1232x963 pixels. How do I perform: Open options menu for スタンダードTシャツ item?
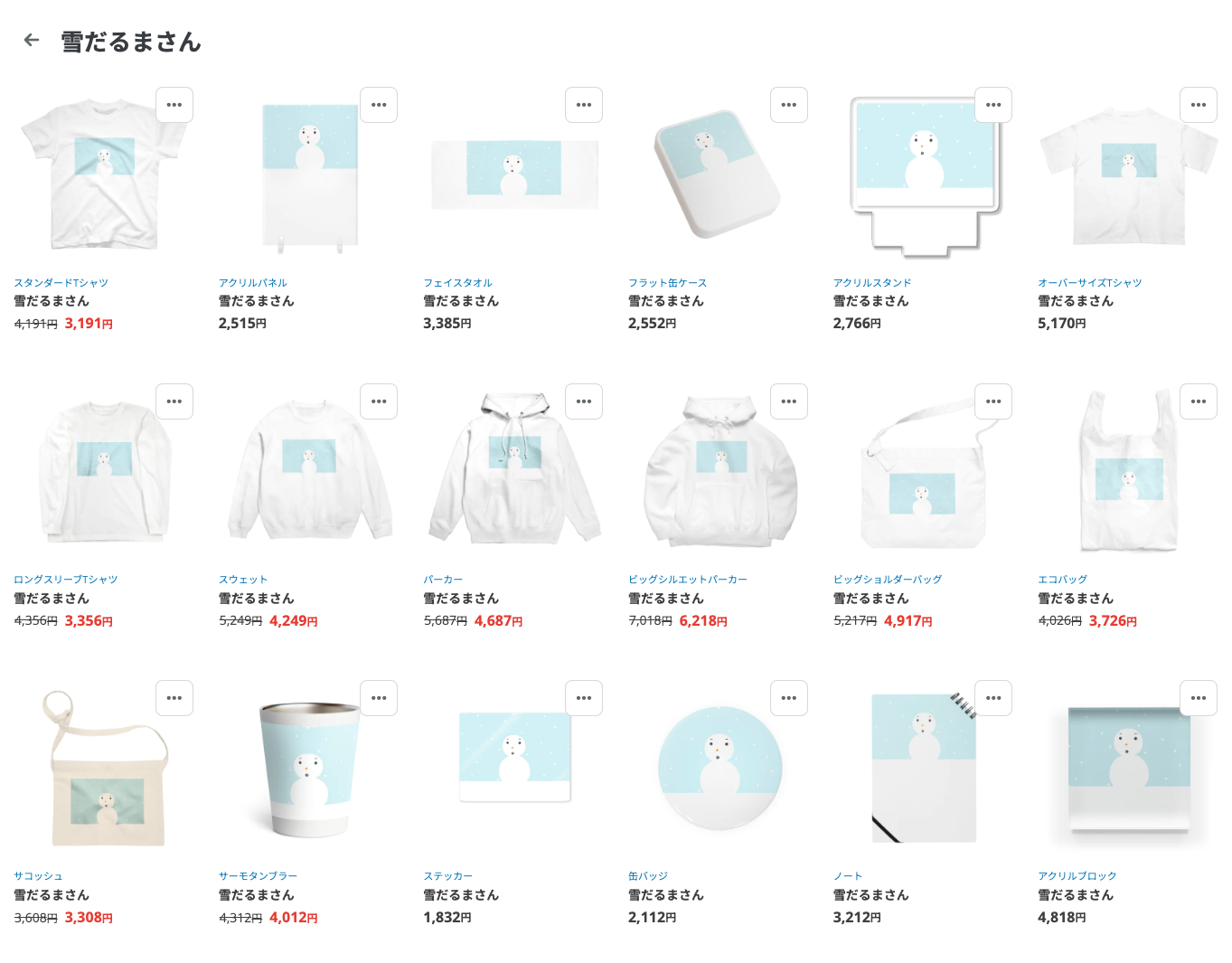point(174,105)
